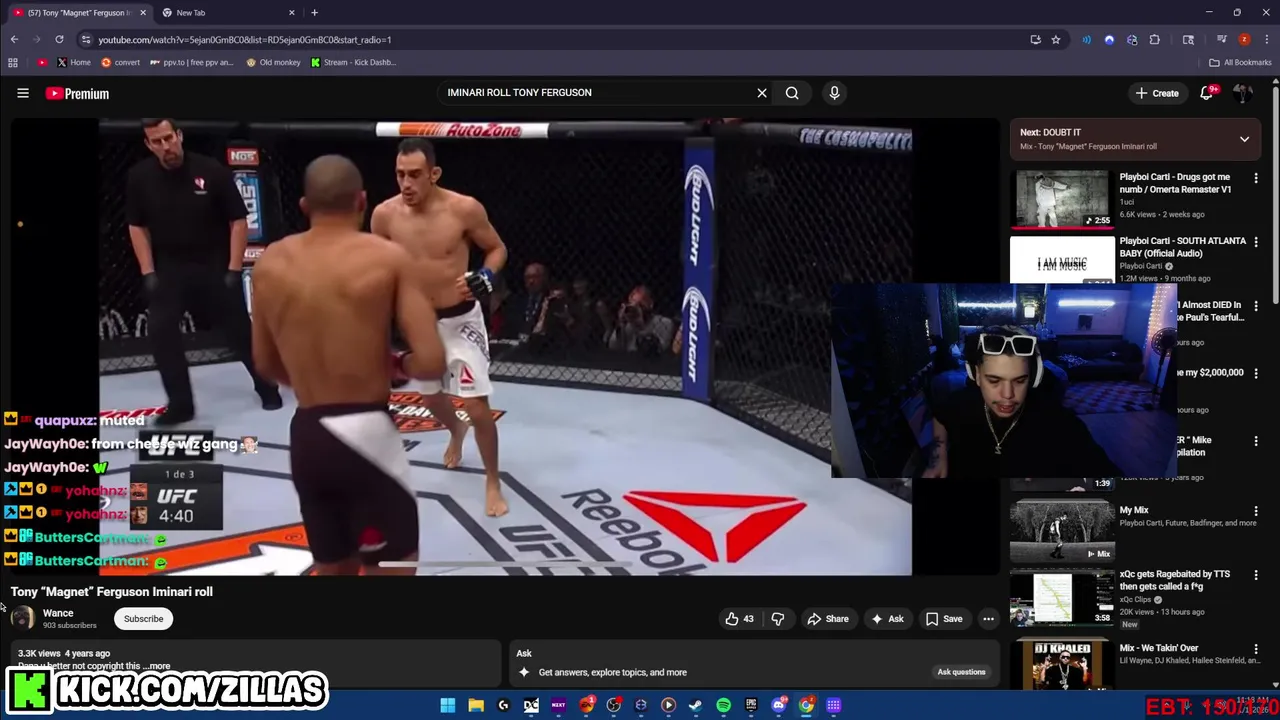Open the Stream - Kick Dashboard bookmark
Image resolution: width=1280 pixels, height=720 pixels.
coord(353,62)
